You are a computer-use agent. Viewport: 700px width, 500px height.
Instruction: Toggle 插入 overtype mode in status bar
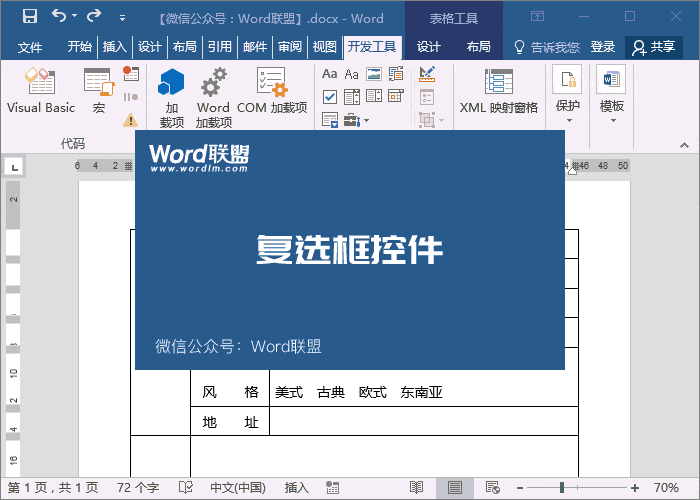[x=297, y=488]
